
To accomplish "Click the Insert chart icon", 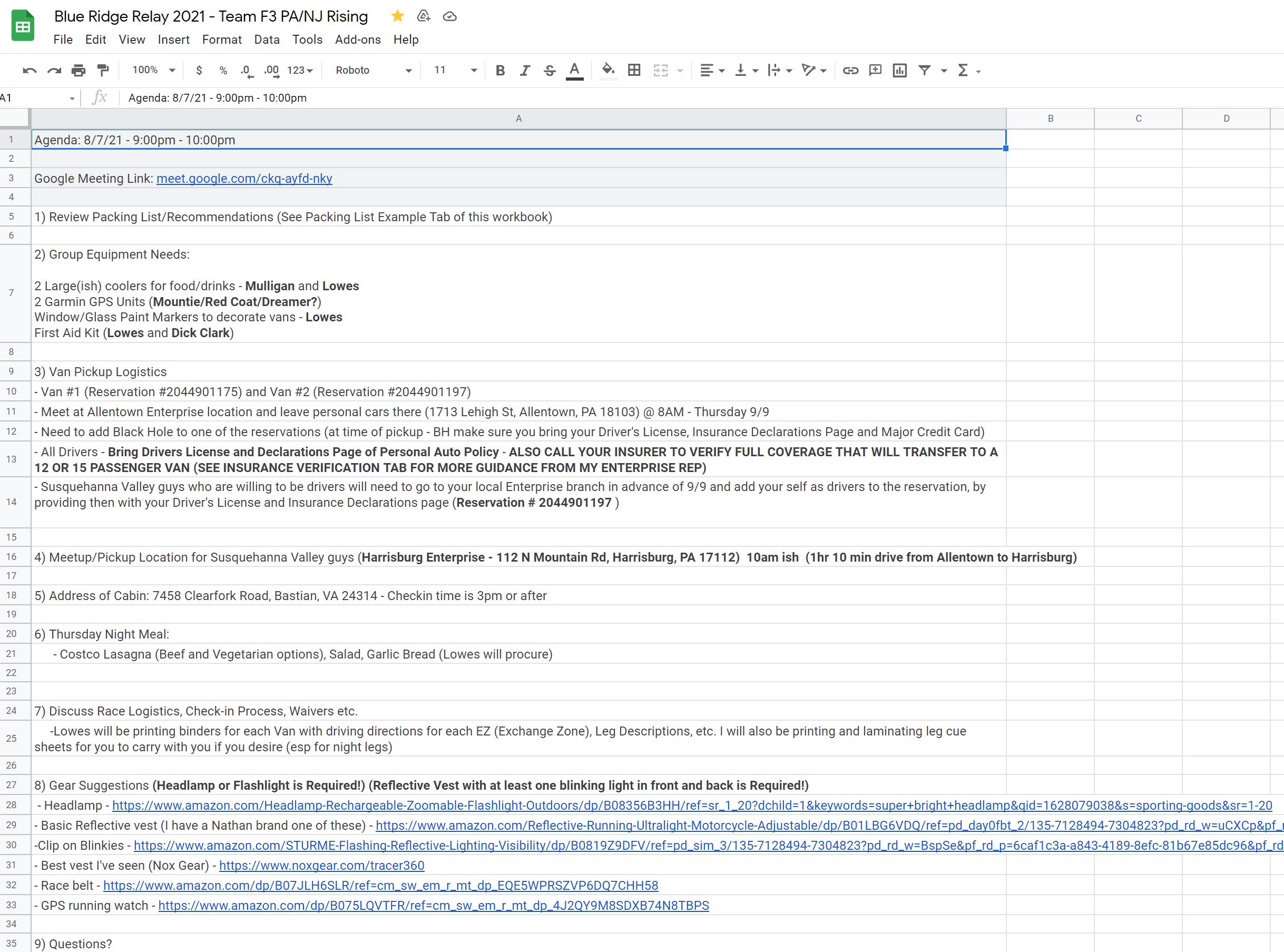I will click(899, 70).
